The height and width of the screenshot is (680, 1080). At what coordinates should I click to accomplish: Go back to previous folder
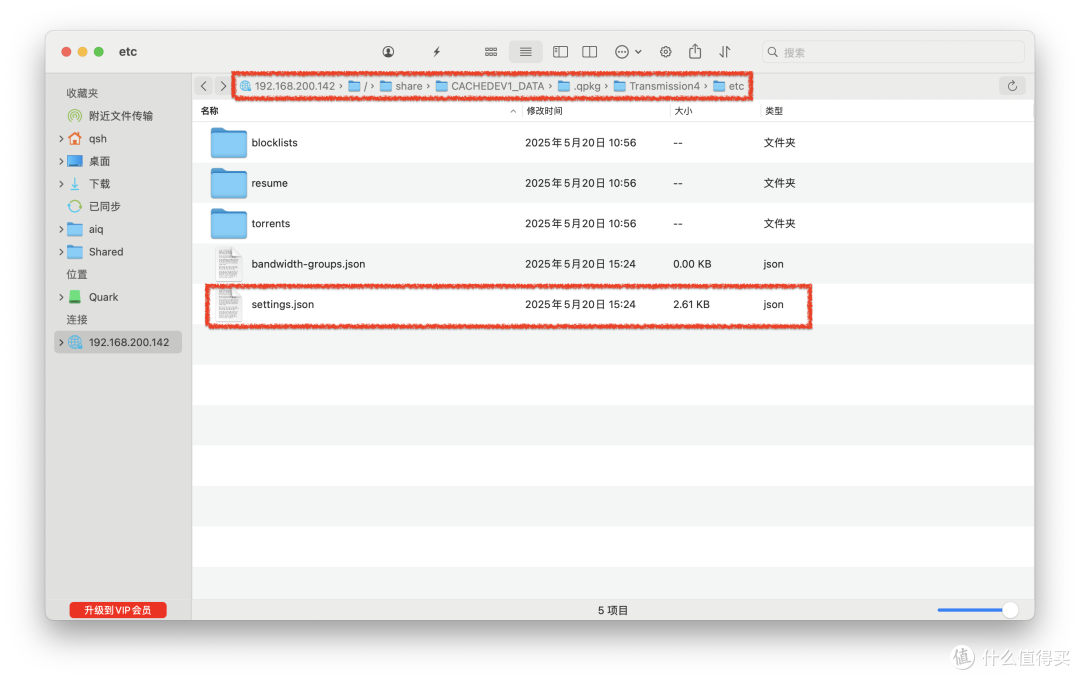[x=204, y=86]
